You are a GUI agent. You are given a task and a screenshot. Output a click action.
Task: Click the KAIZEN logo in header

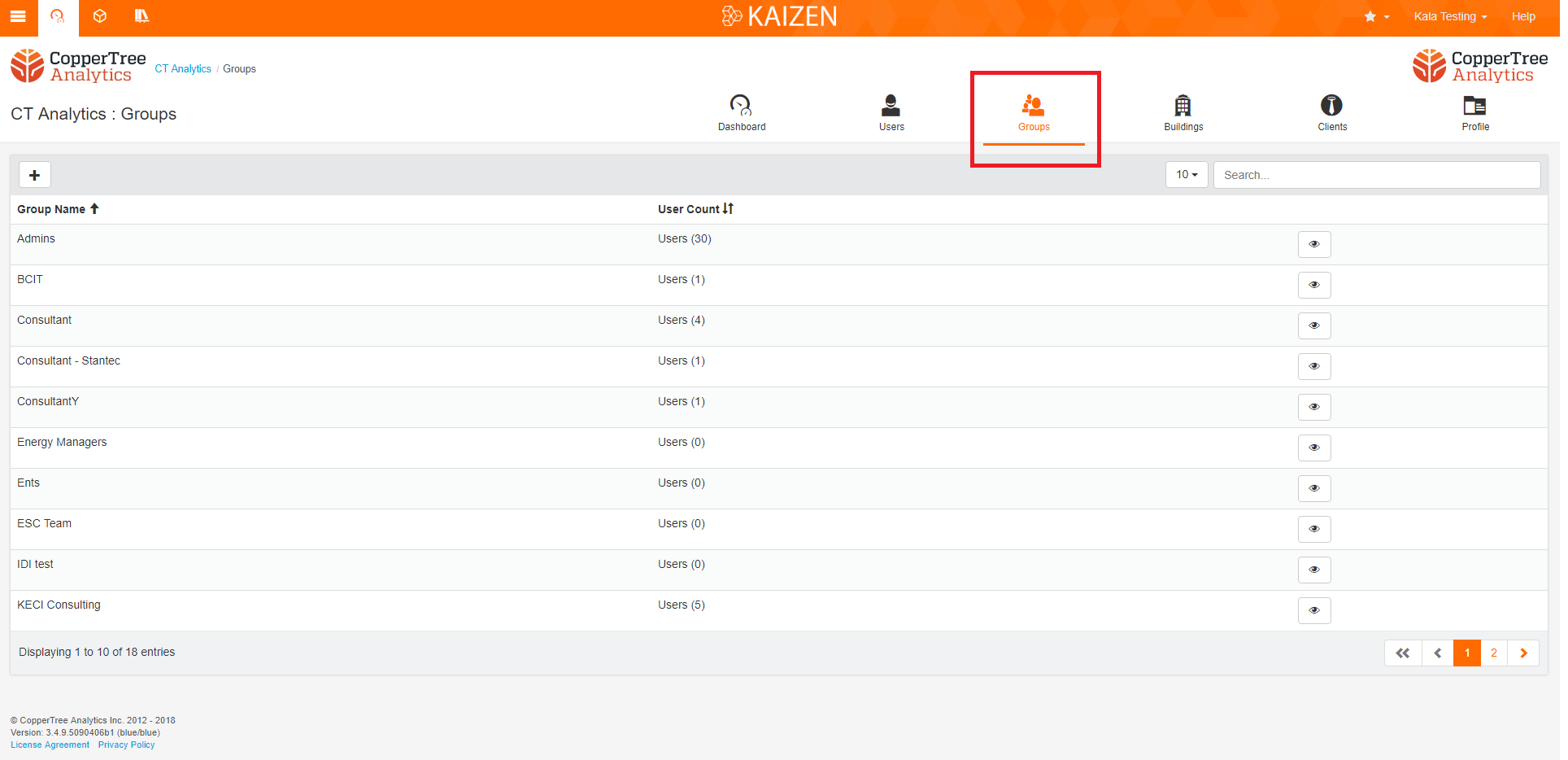coord(779,16)
